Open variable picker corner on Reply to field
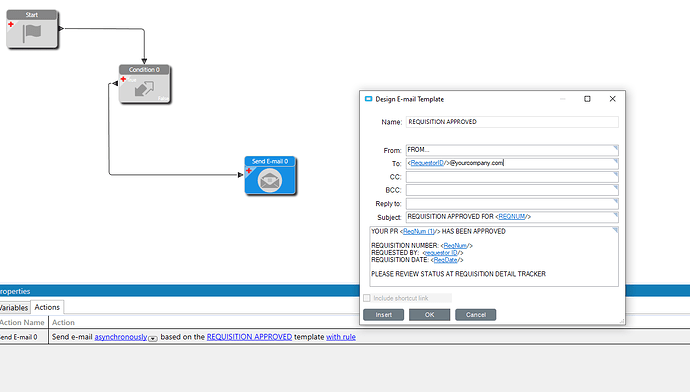This screenshot has width=690, height=392. click(616, 201)
